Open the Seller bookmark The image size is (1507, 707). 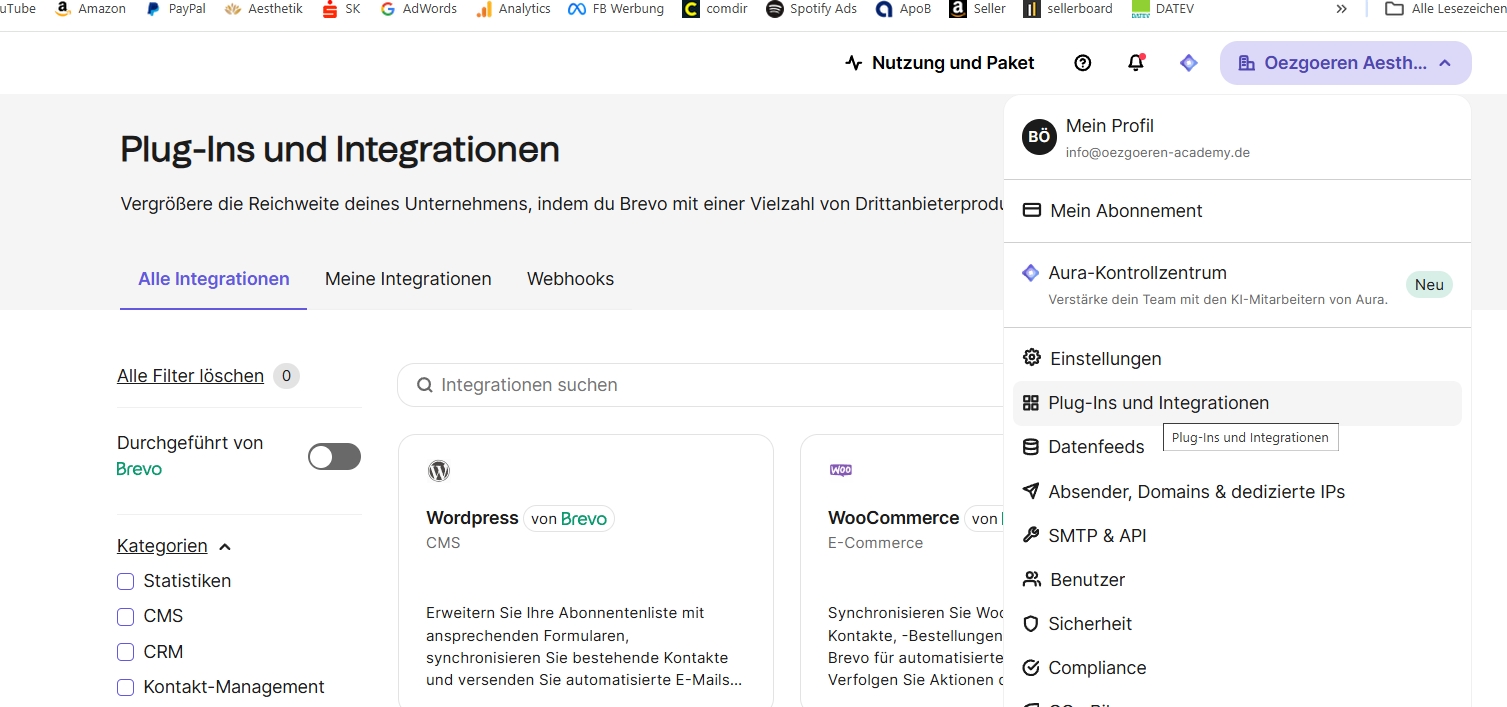pos(977,9)
